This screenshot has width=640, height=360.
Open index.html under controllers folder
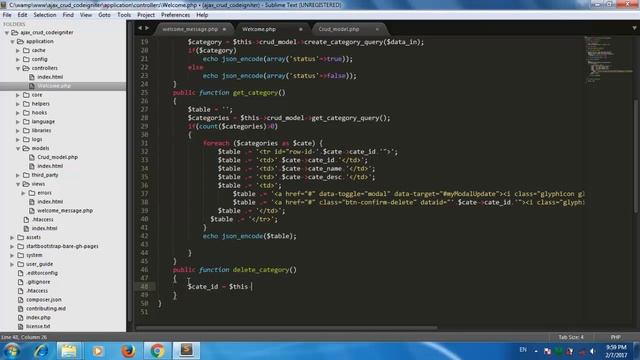50,77
